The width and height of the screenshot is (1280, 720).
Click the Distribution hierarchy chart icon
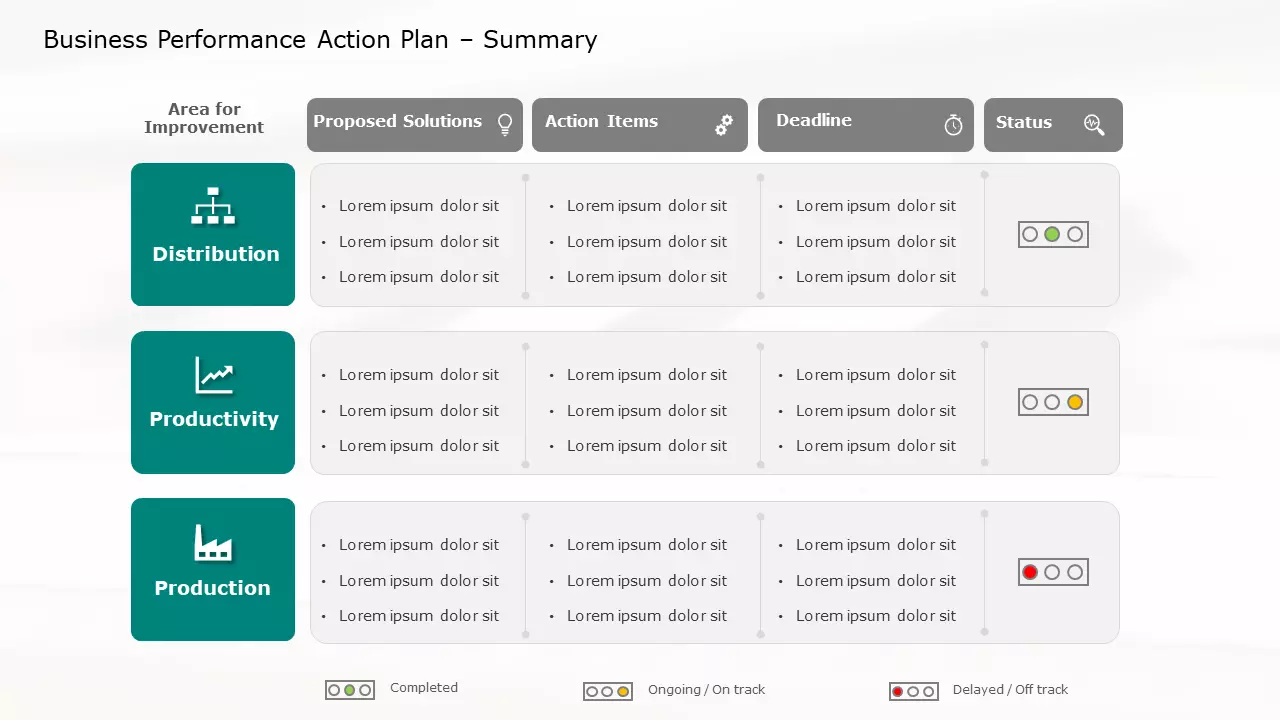(x=213, y=206)
